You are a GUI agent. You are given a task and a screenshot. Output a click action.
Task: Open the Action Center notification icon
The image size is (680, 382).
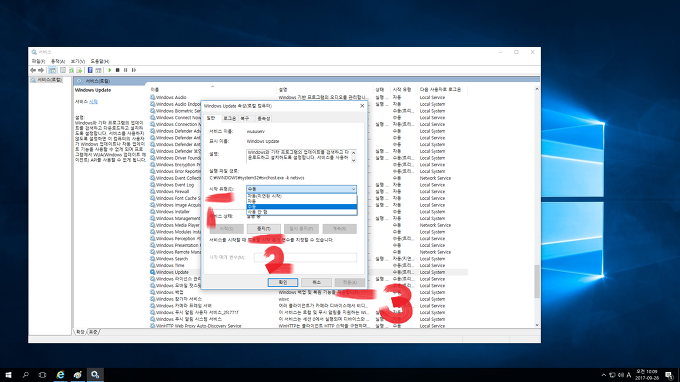click(669, 375)
